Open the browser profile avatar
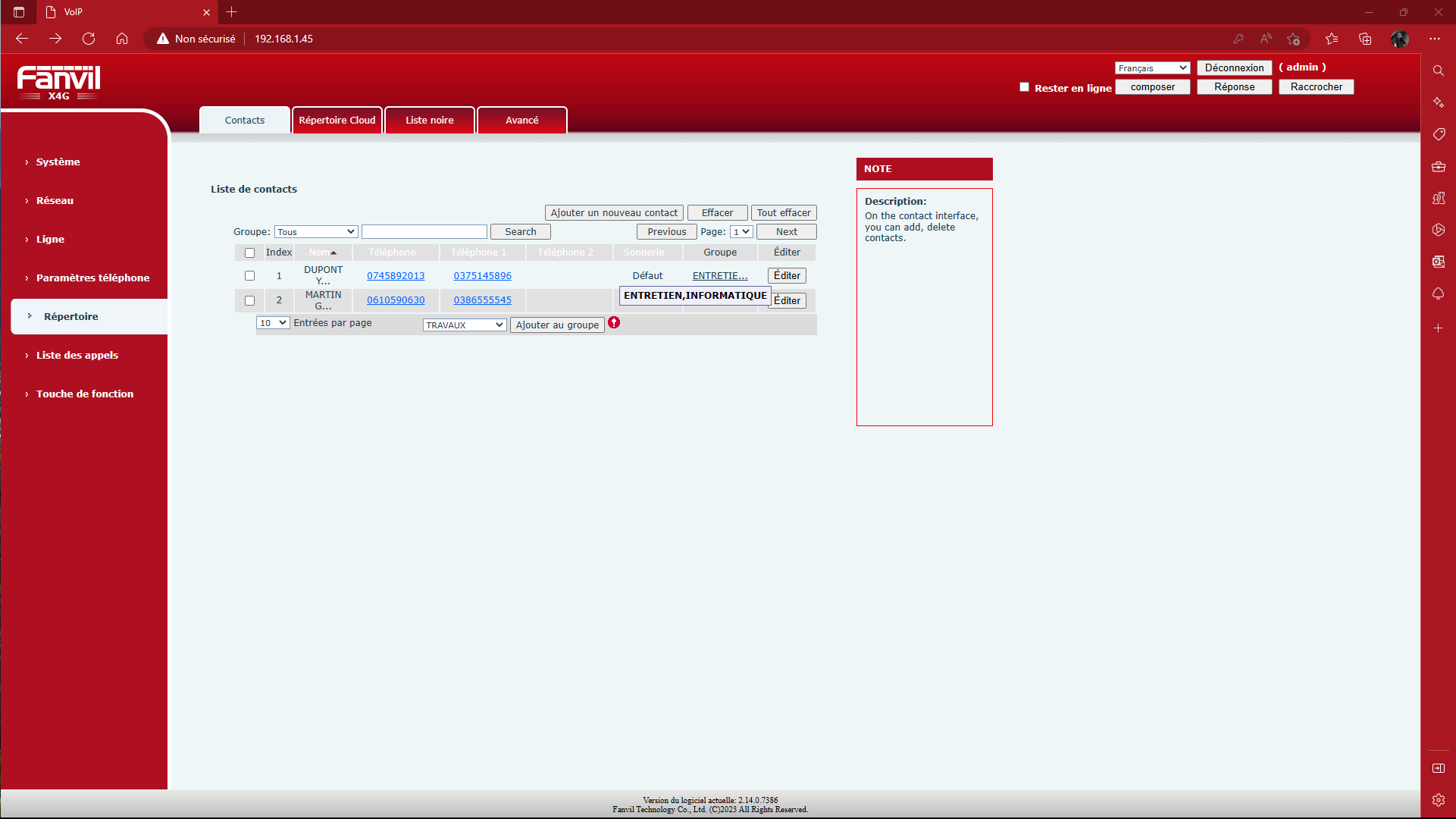 [1399, 39]
